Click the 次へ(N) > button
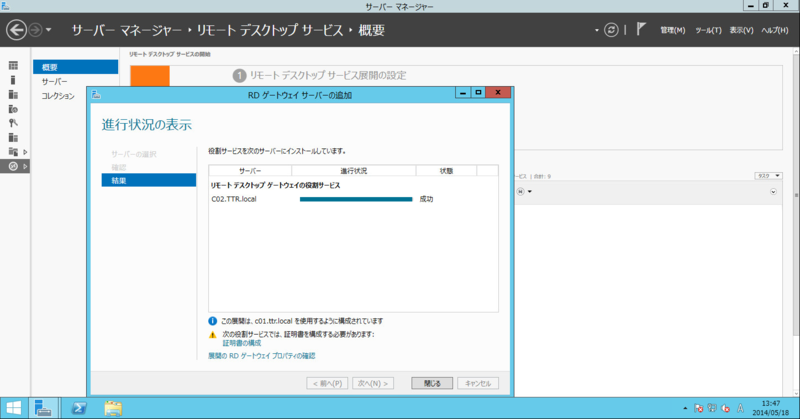 (x=373, y=383)
